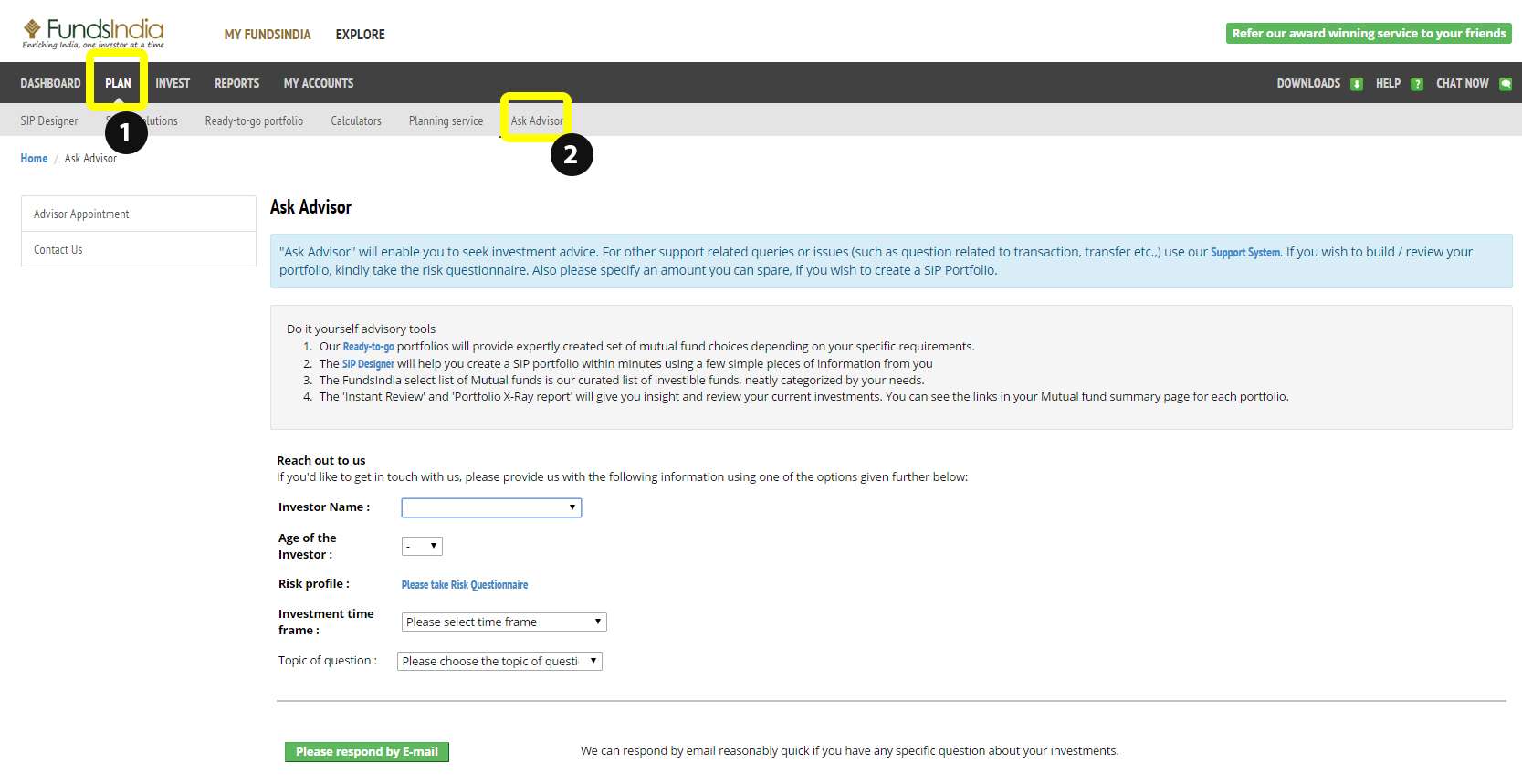Open the EXPLORE menu
The width and height of the screenshot is (1522, 784).
360,35
